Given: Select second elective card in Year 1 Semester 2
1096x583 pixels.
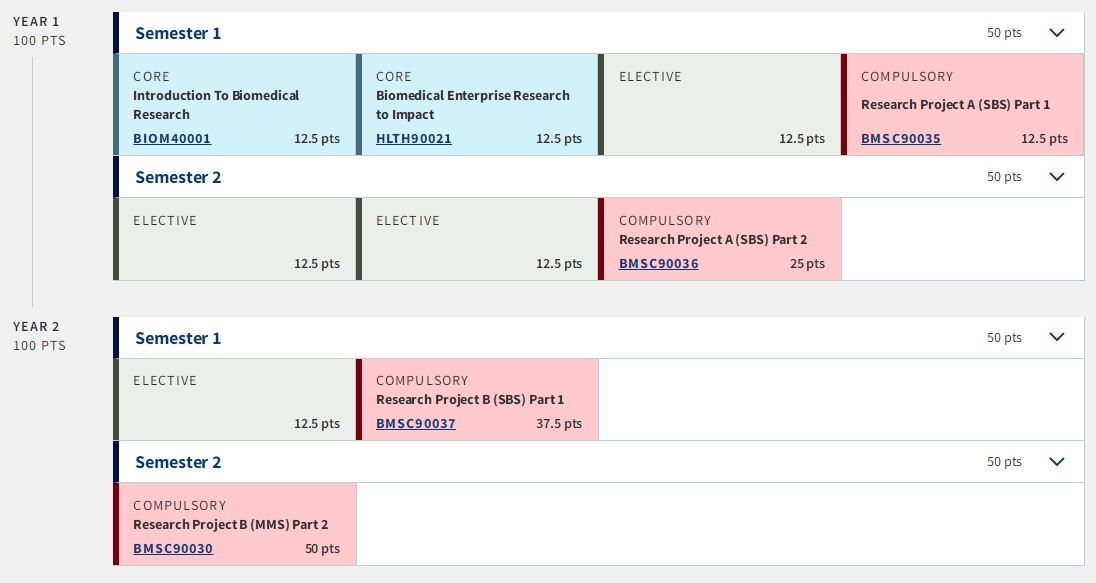Looking at the screenshot, I should [x=477, y=239].
